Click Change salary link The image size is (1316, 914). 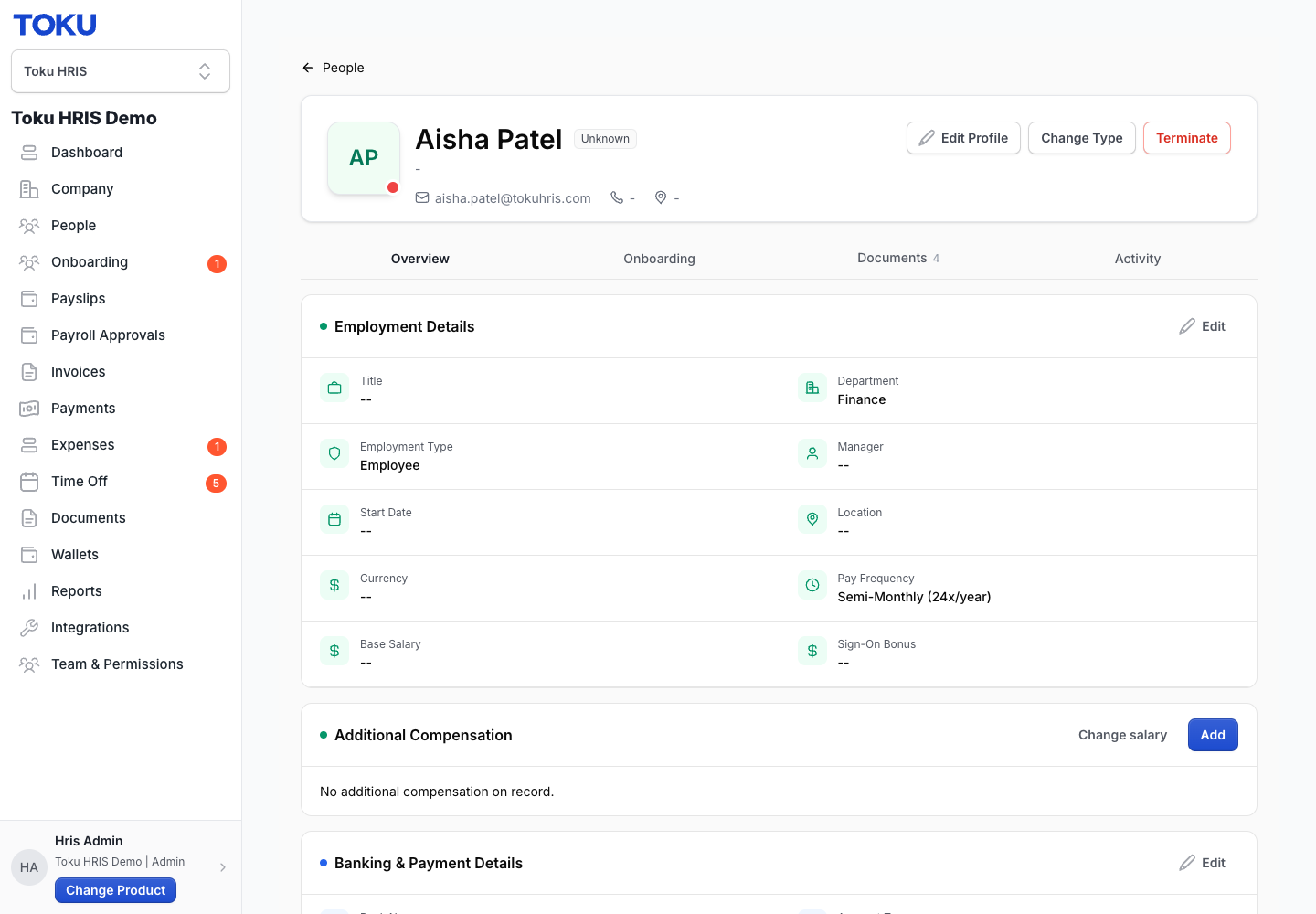[1122, 735]
